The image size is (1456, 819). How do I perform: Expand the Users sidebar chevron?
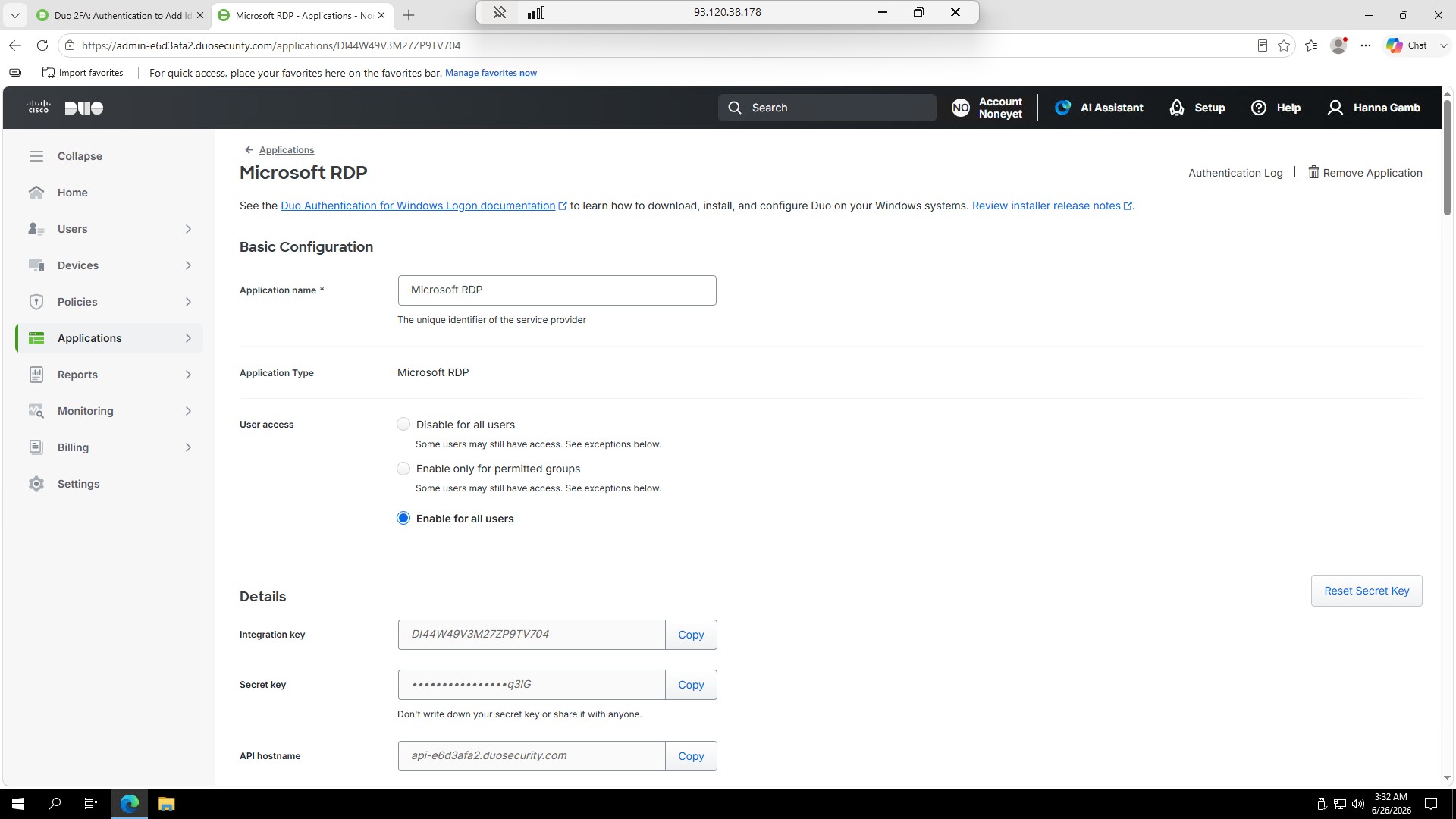pyautogui.click(x=188, y=229)
